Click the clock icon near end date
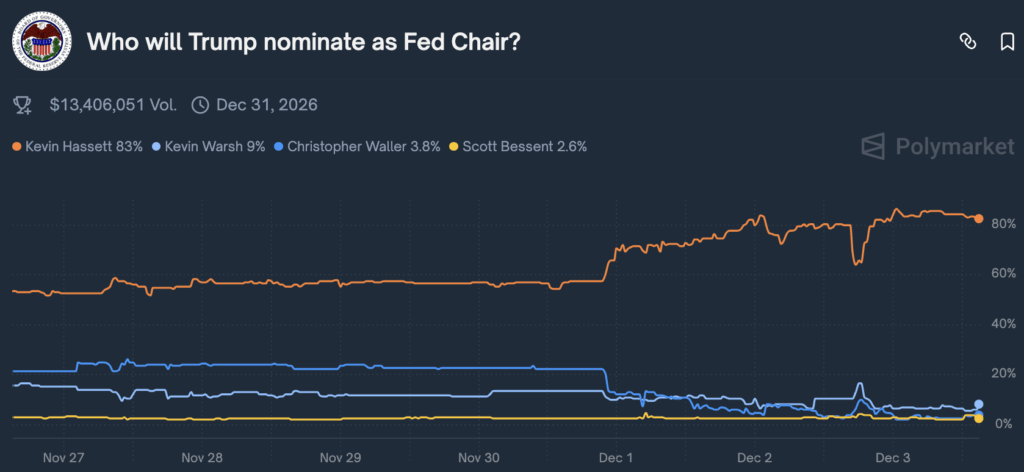Image resolution: width=1024 pixels, height=472 pixels. point(200,104)
